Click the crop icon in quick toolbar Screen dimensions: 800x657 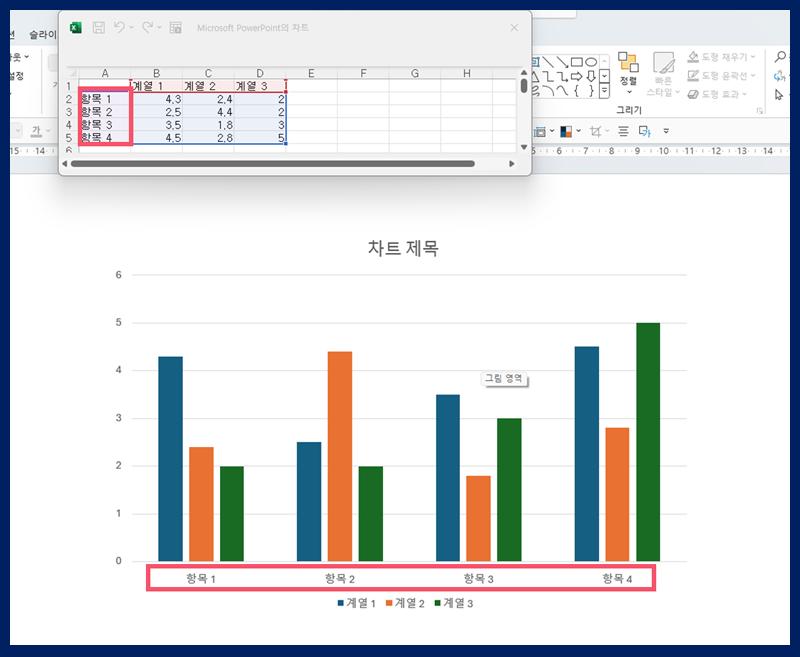pos(595,132)
